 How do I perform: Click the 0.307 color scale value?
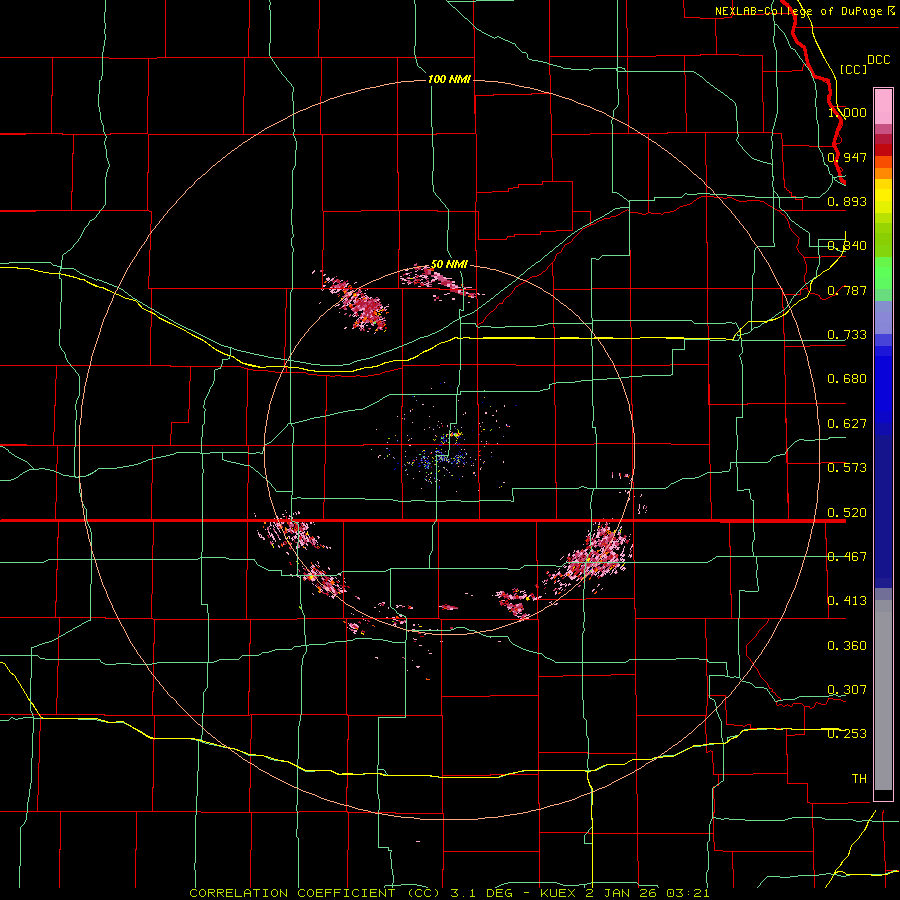[847, 690]
